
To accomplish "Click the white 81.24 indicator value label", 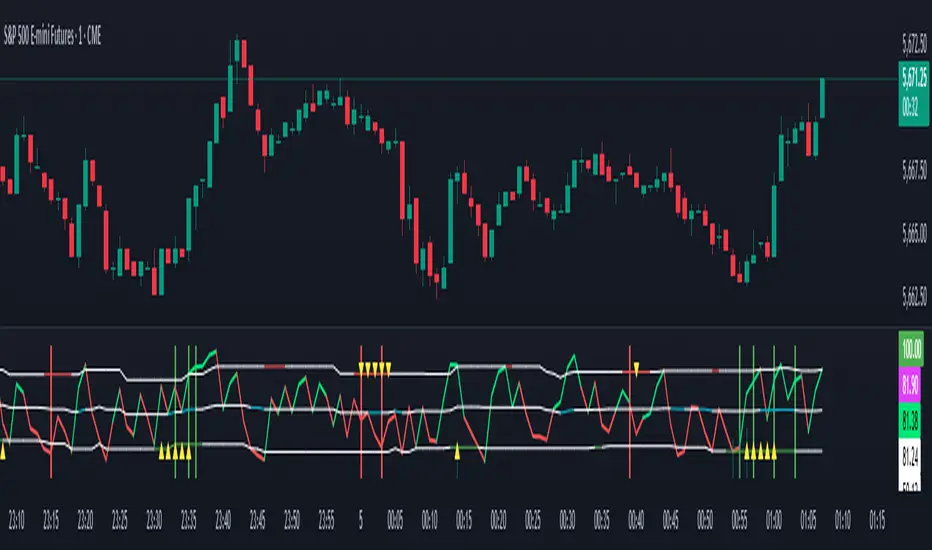I will 911,457.
